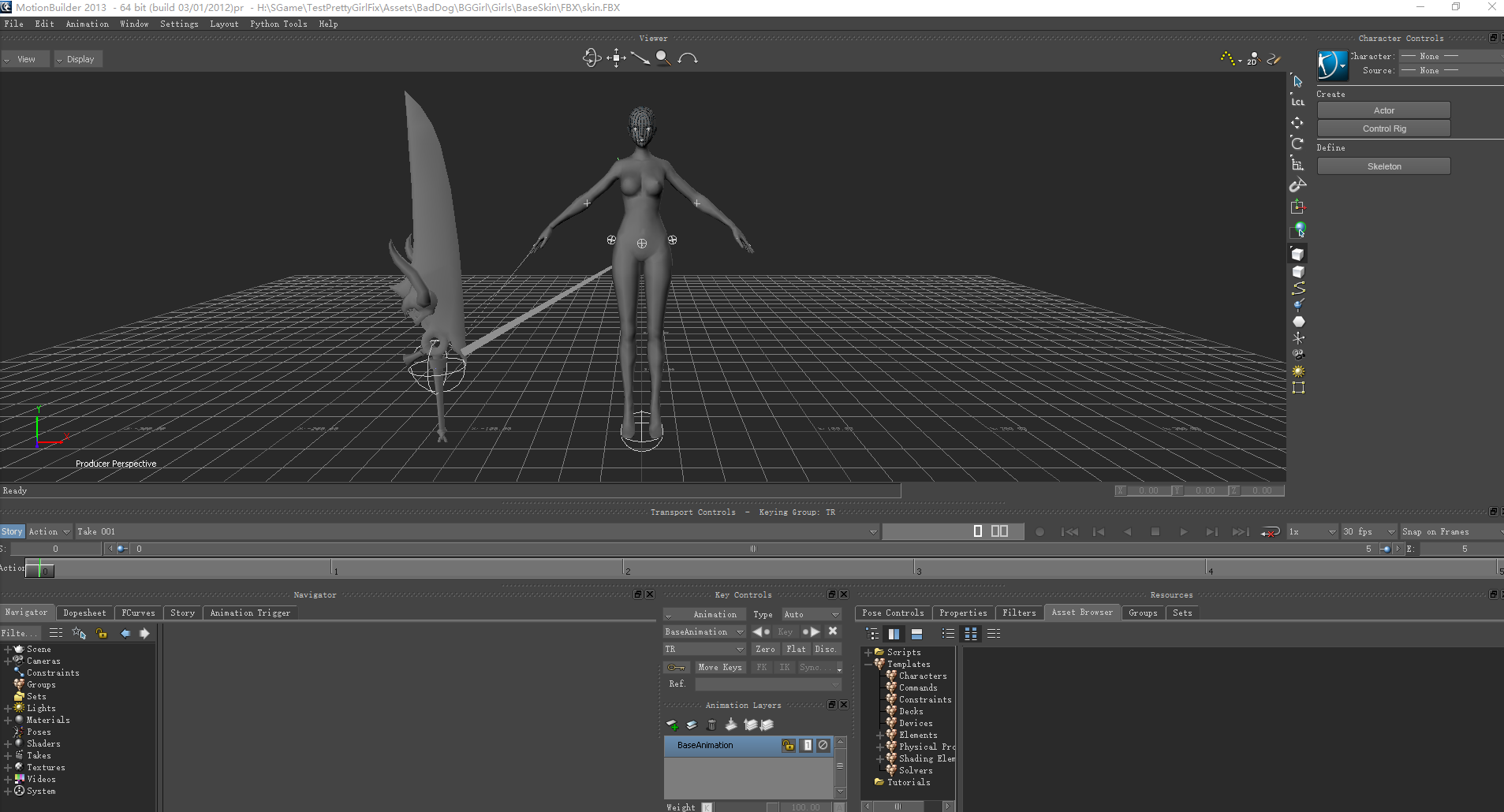This screenshot has height=812, width=1504.
Task: Click the timeline slider at frame 2
Action: click(x=623, y=568)
